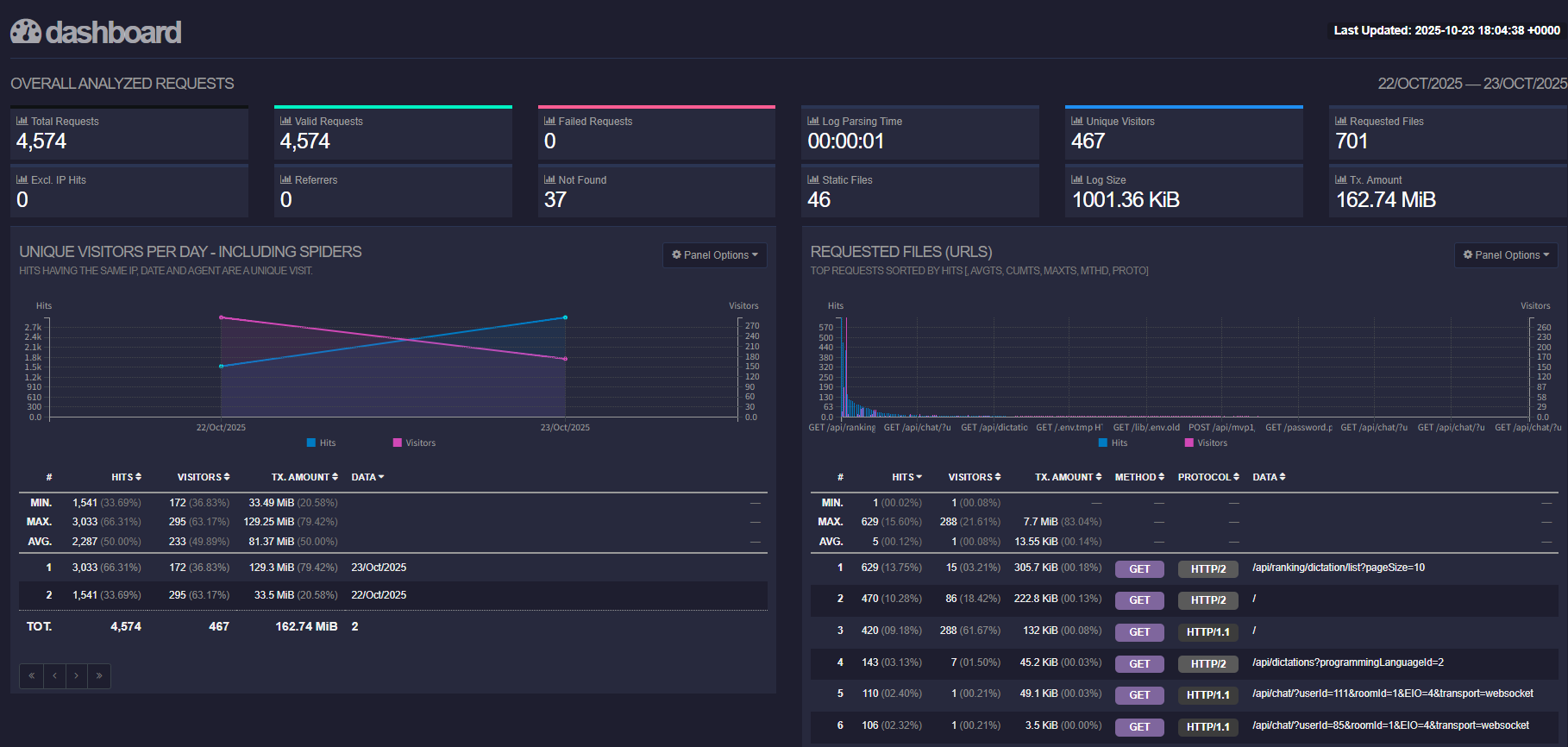This screenshot has width=1568, height=747.
Task: Sort requested files by PROTOCOL column
Action: pyautogui.click(x=1208, y=477)
